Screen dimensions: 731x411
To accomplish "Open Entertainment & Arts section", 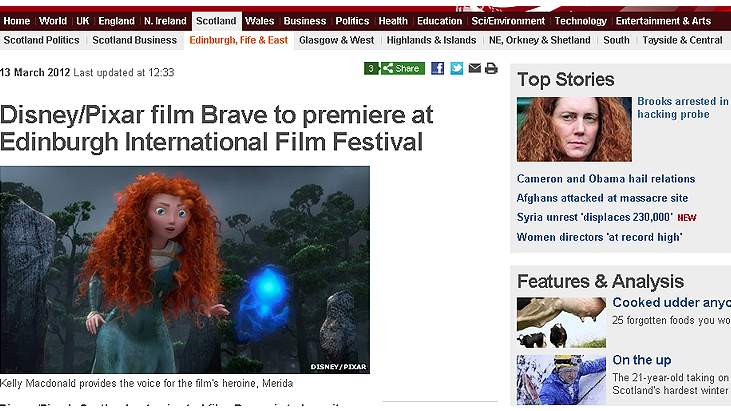I will [x=663, y=21].
